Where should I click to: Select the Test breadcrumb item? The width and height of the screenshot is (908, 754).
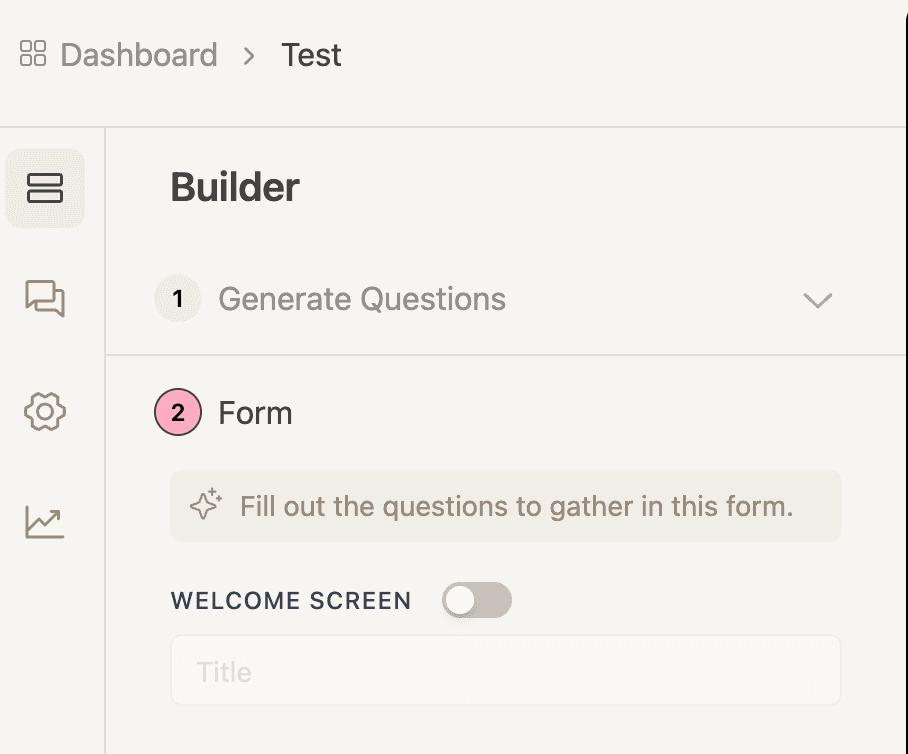coord(311,55)
